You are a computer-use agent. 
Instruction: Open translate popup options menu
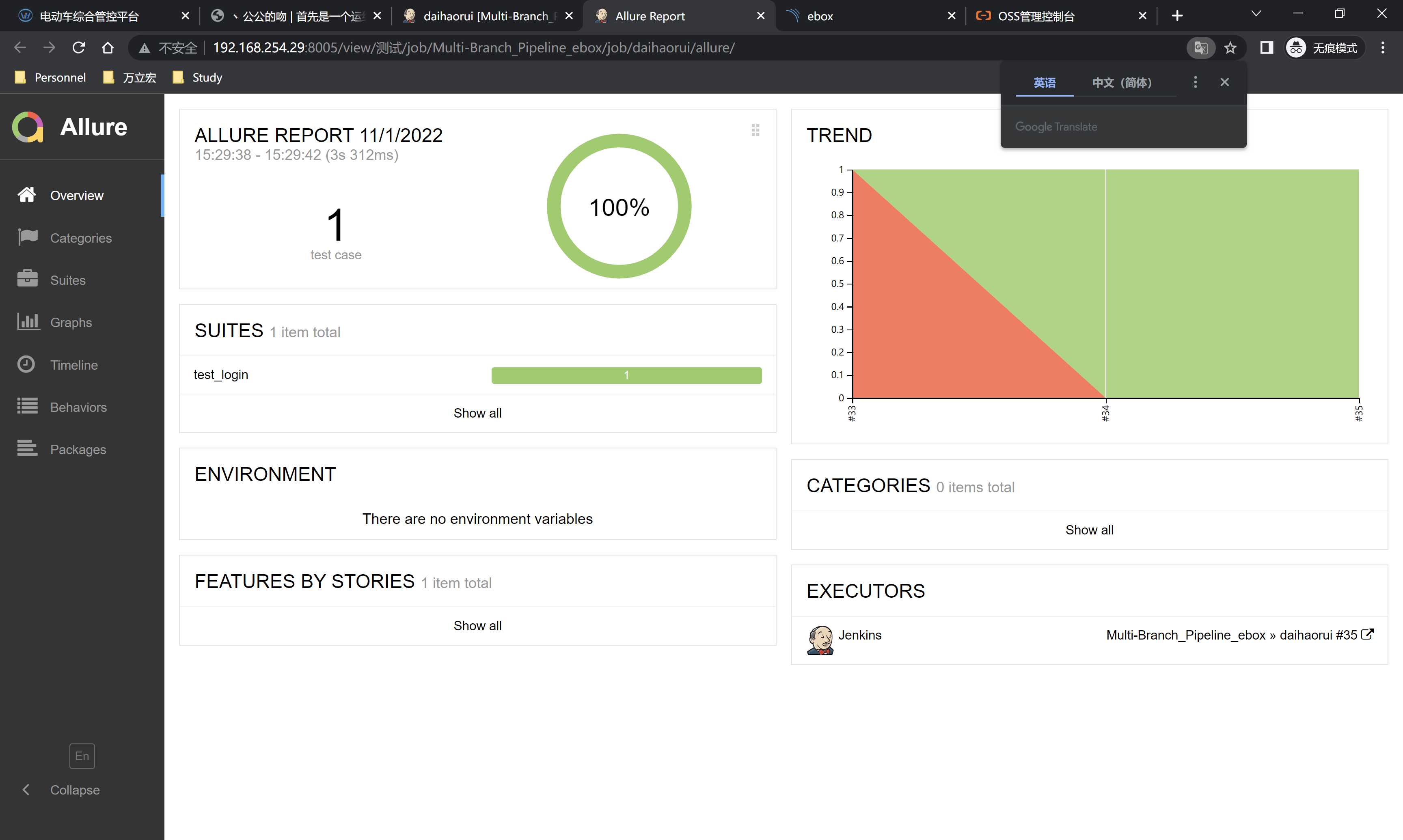click(x=1195, y=82)
